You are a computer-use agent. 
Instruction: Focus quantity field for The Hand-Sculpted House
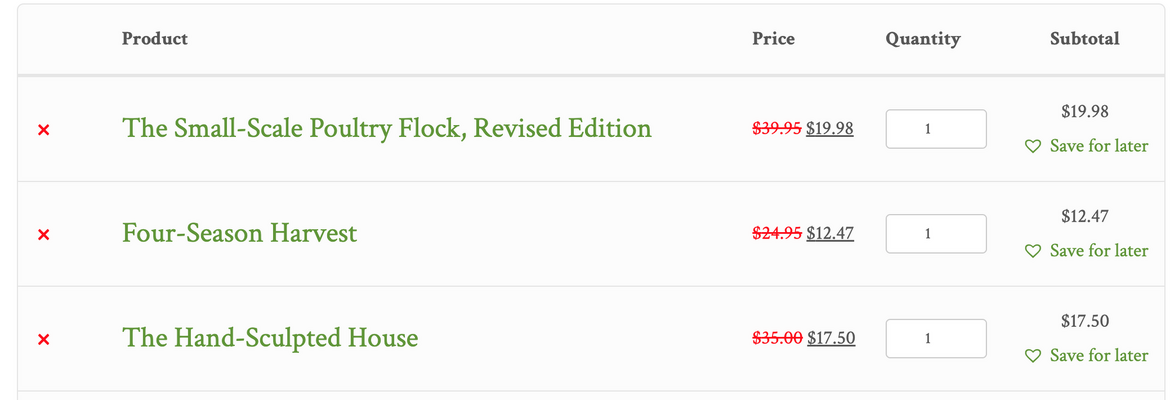[x=936, y=338]
